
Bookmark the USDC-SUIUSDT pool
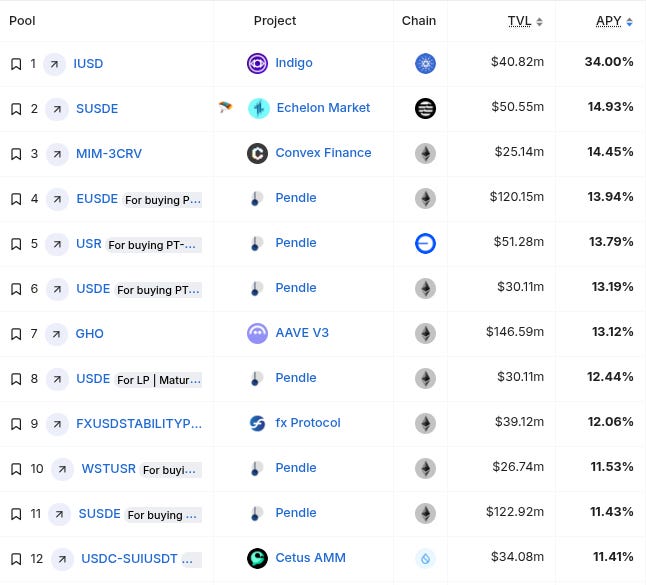16,559
